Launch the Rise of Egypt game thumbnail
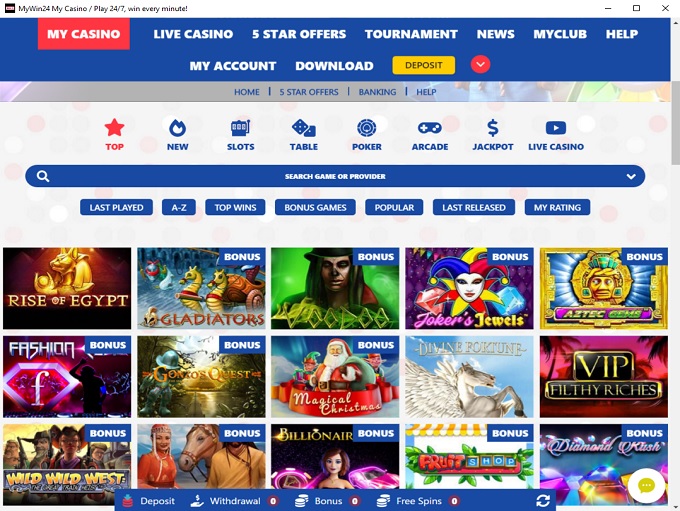The height and width of the screenshot is (511, 680). 67,288
